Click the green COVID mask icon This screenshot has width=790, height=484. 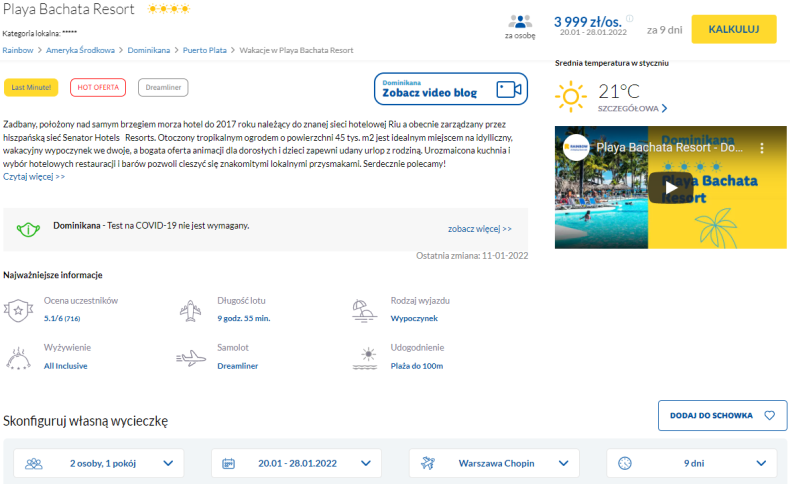pos(27,229)
